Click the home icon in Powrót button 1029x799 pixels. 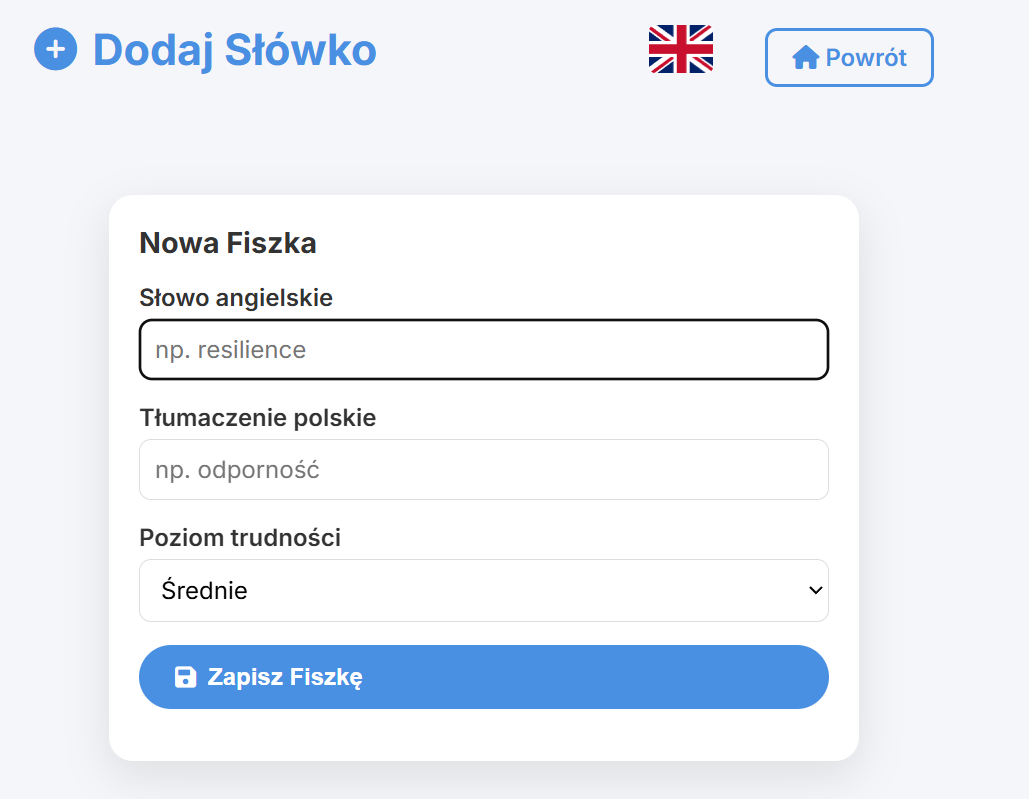(x=805, y=58)
